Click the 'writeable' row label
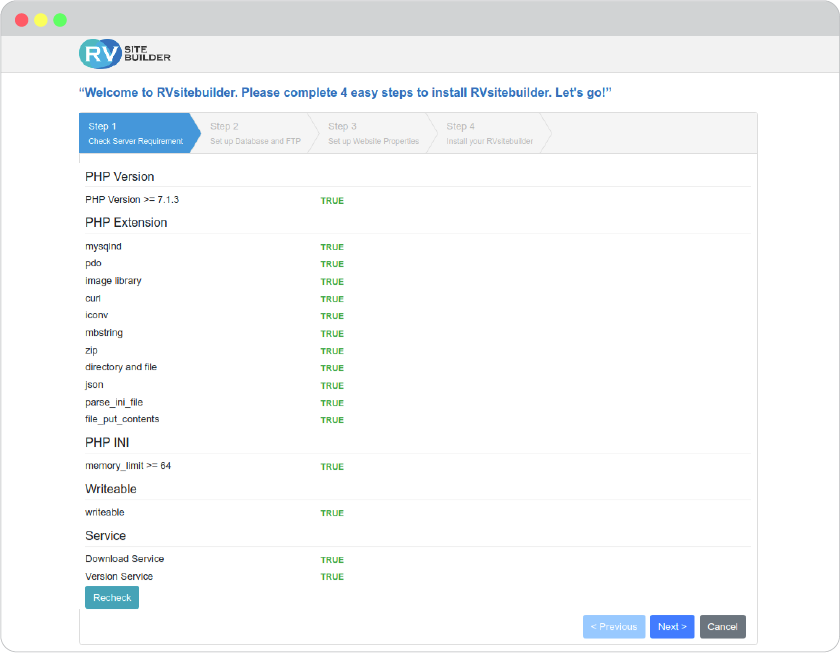840x653 pixels. (104, 513)
